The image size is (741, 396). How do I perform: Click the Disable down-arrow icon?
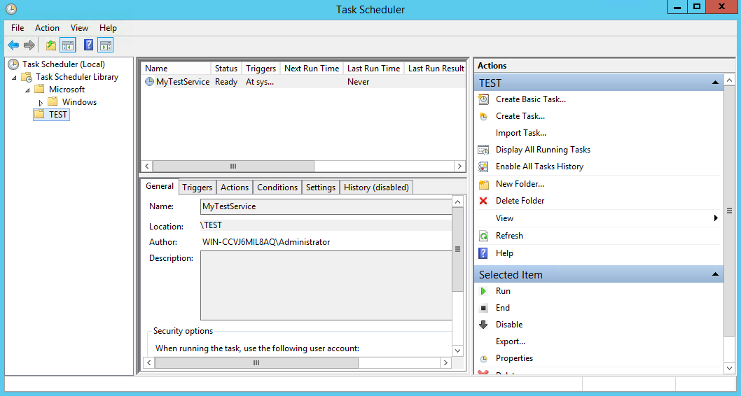click(x=483, y=325)
